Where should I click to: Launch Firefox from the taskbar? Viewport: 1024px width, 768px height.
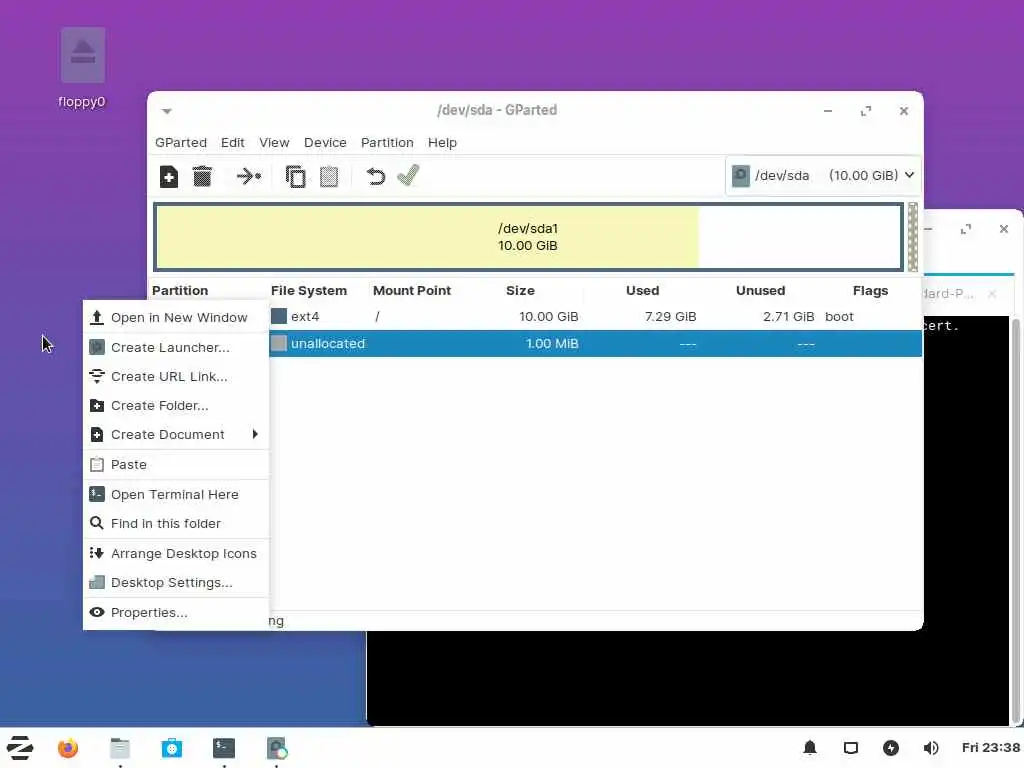click(68, 748)
